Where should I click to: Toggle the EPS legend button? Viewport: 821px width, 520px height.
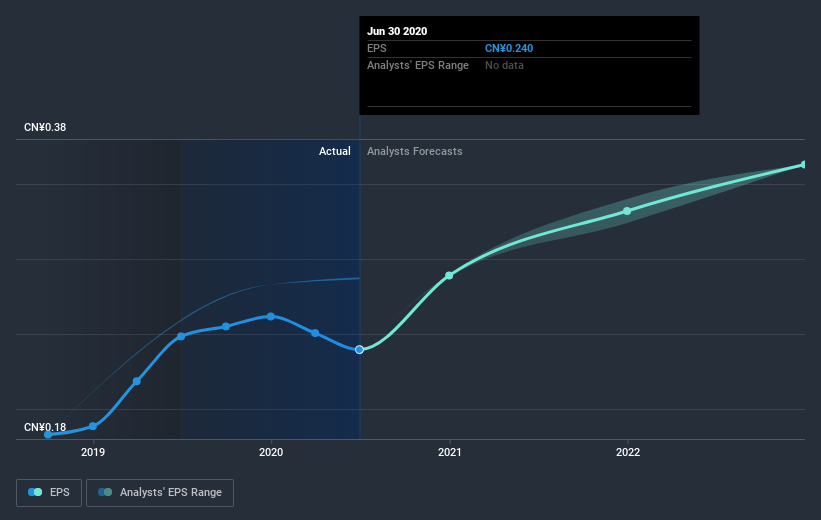point(49,492)
